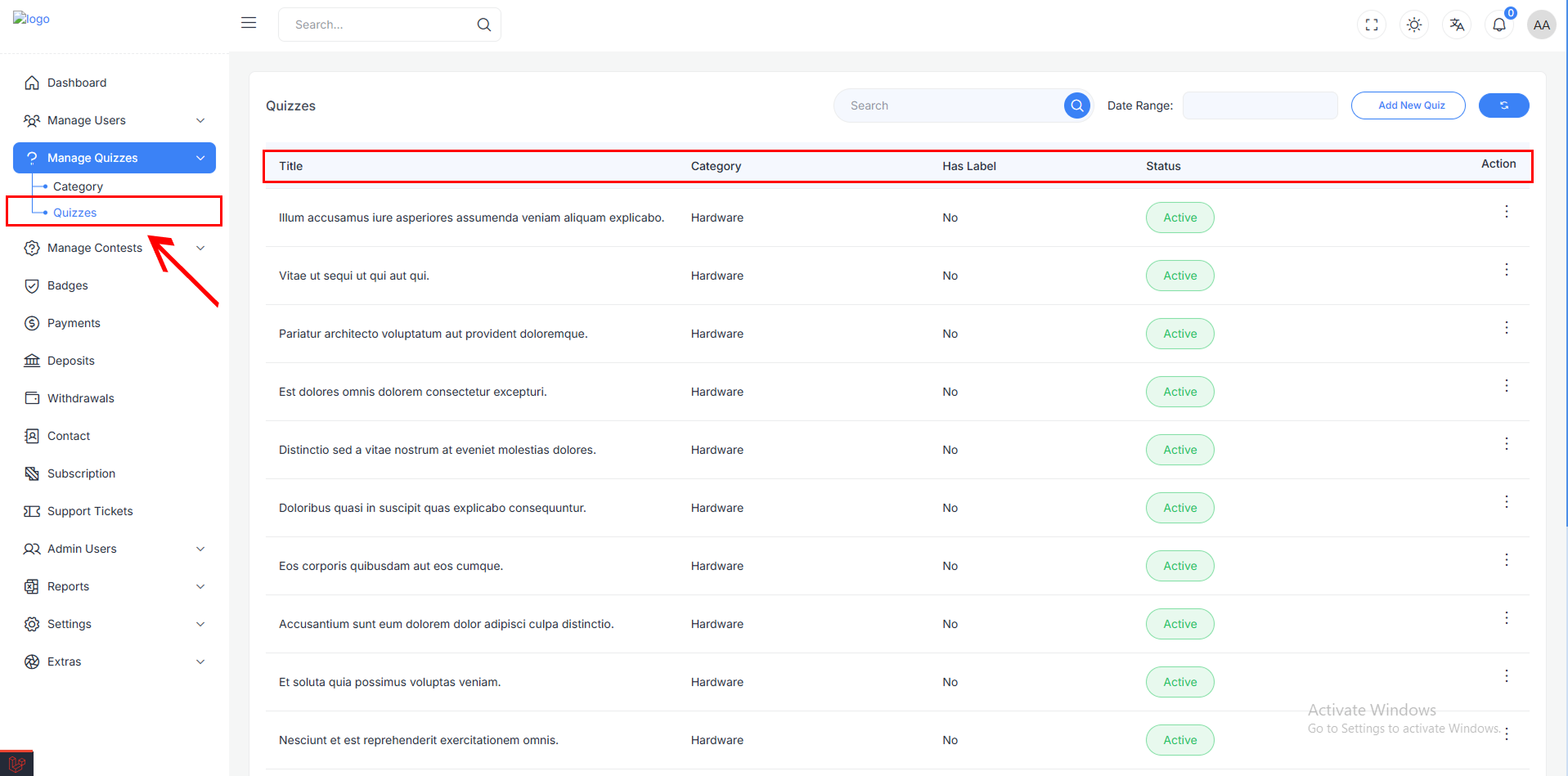Image resolution: width=1568 pixels, height=776 pixels.
Task: Click Active status of Eos corporis quiz
Action: (1179, 566)
